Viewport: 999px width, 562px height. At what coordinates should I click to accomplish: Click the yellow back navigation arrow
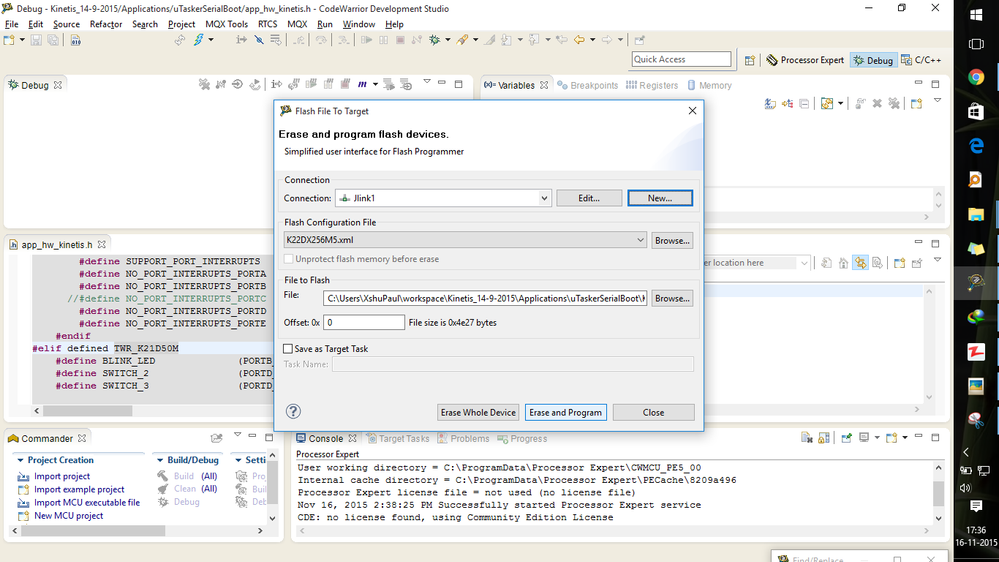coord(579,40)
